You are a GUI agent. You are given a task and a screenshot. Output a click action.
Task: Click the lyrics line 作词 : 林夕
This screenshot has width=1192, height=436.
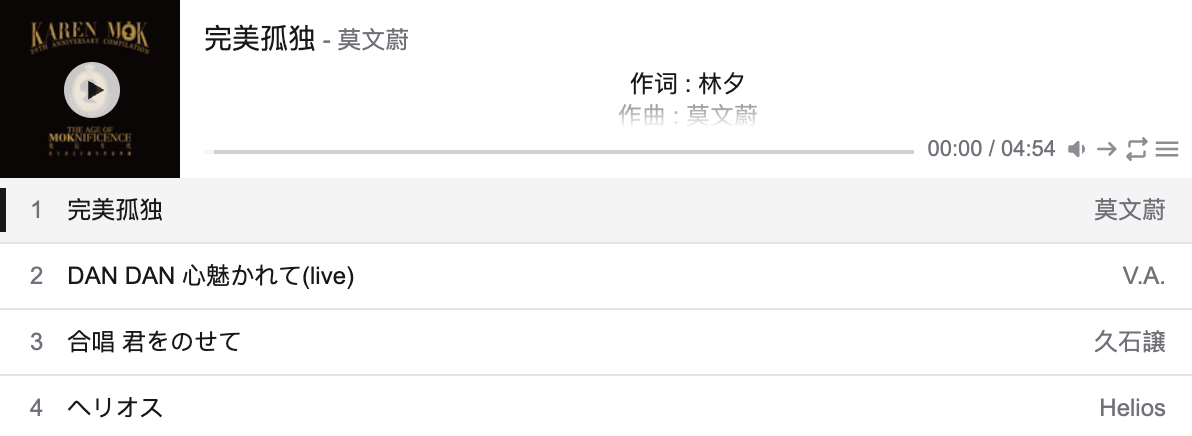[688, 83]
